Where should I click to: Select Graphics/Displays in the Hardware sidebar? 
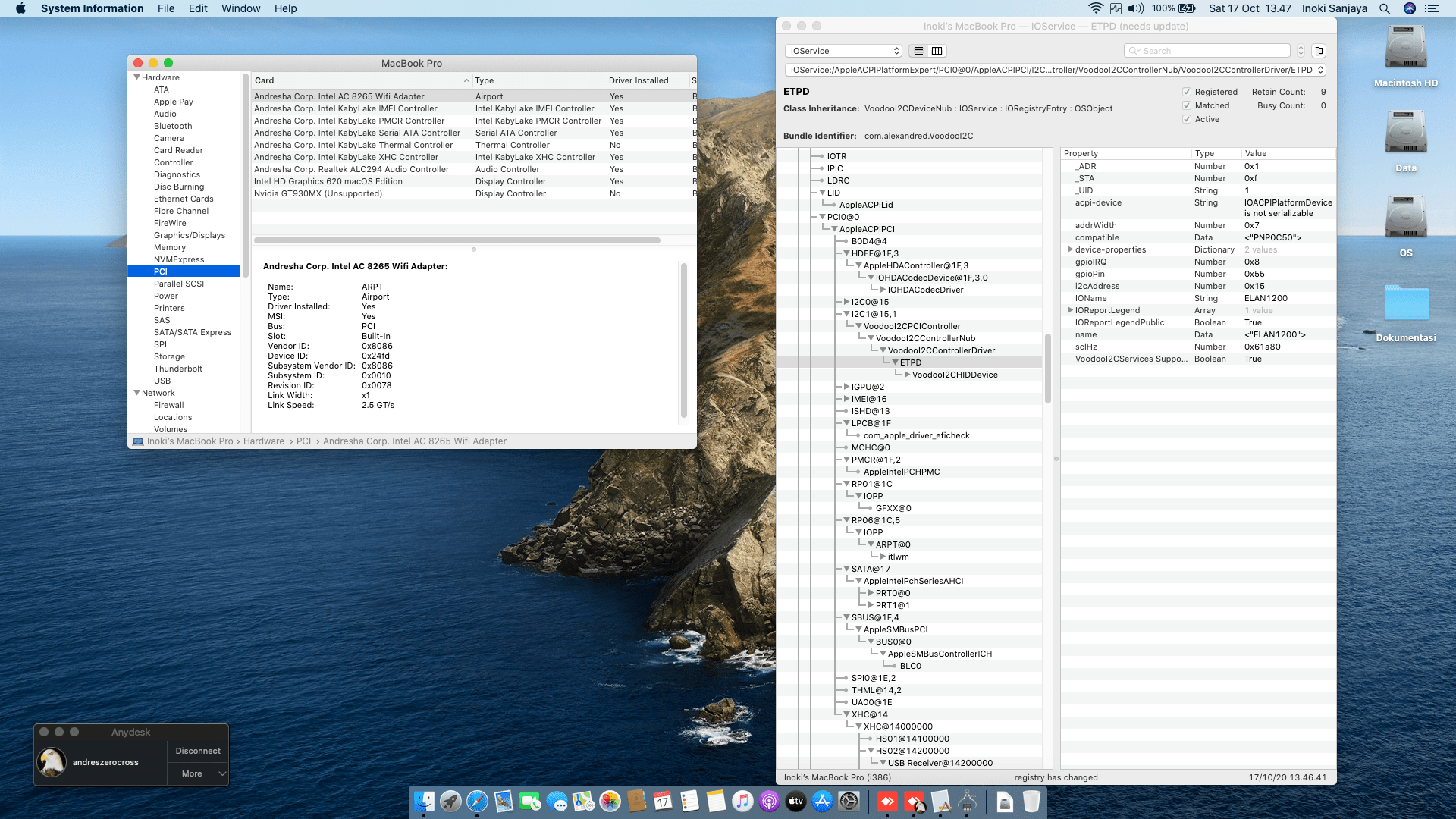pos(190,235)
